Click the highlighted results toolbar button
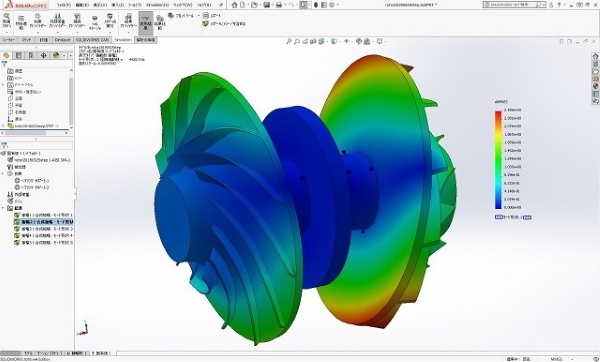 (x=145, y=23)
